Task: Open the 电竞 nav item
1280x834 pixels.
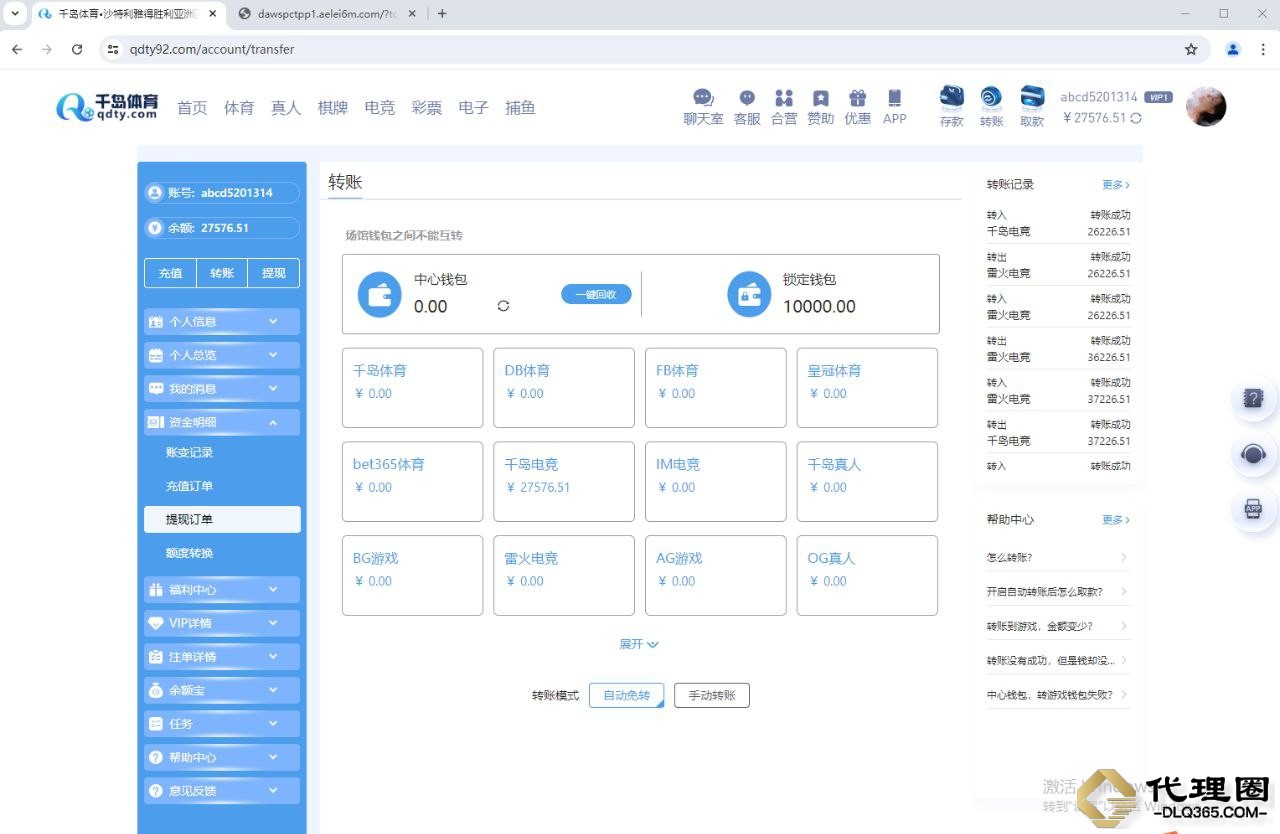Action: point(380,108)
